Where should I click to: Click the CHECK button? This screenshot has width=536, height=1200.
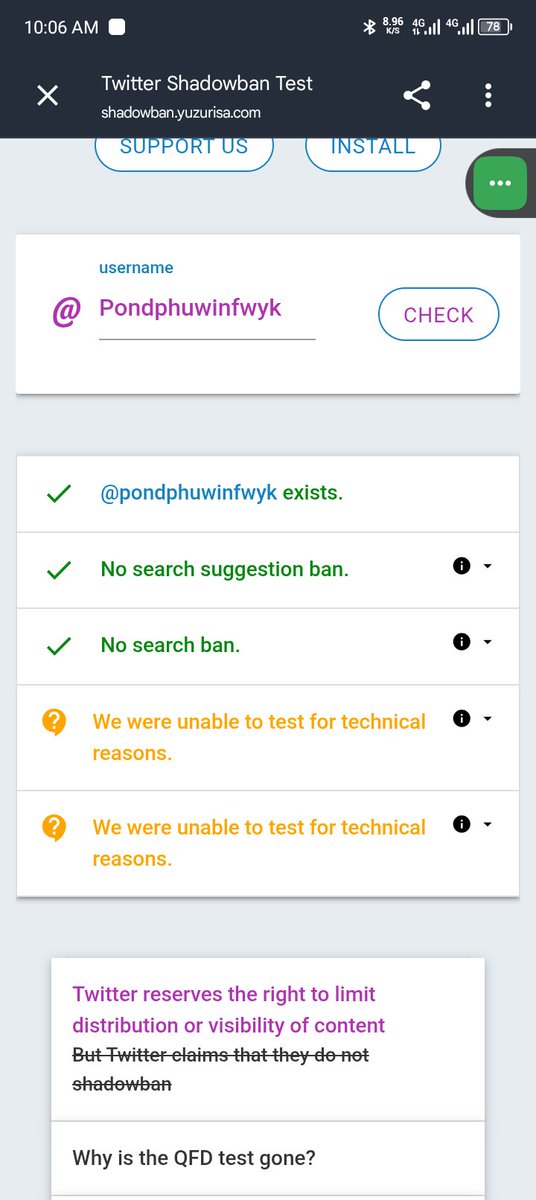point(438,315)
